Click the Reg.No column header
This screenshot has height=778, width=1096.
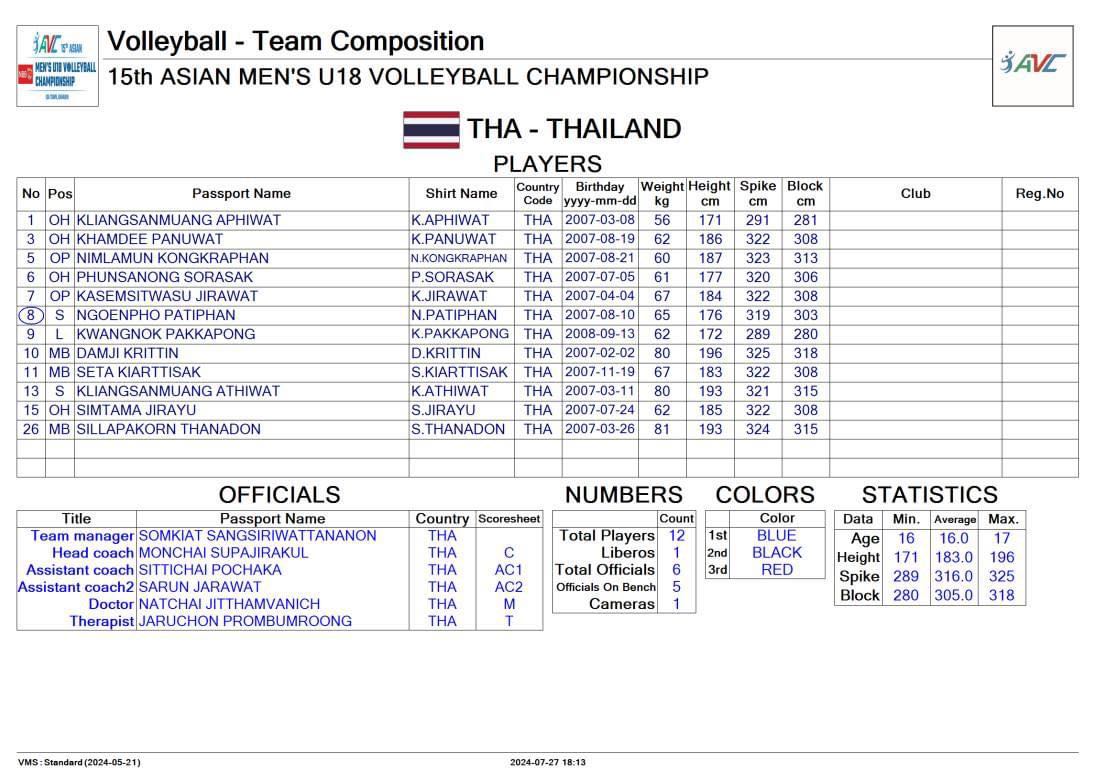[1039, 194]
